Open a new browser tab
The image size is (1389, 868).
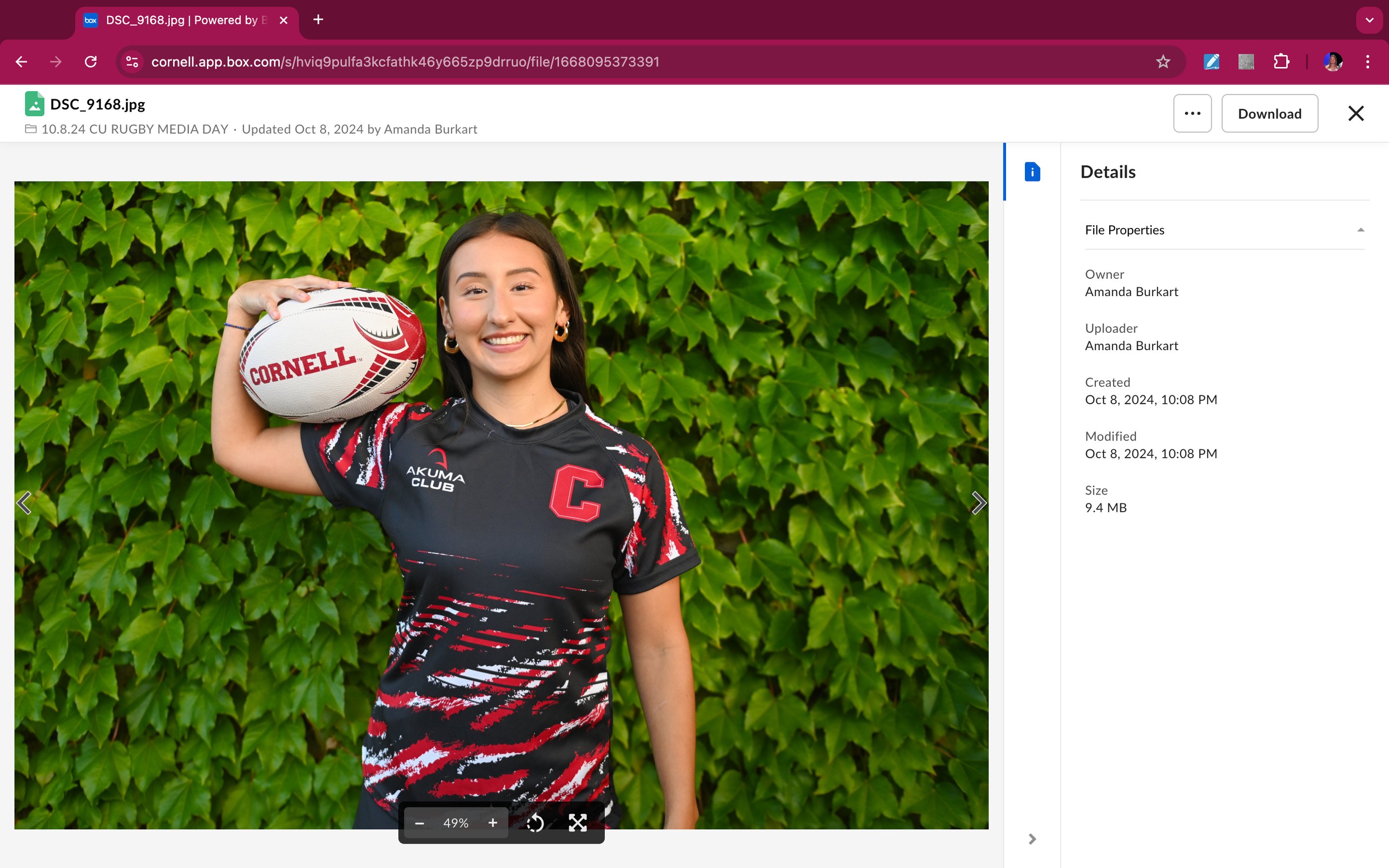point(318,20)
